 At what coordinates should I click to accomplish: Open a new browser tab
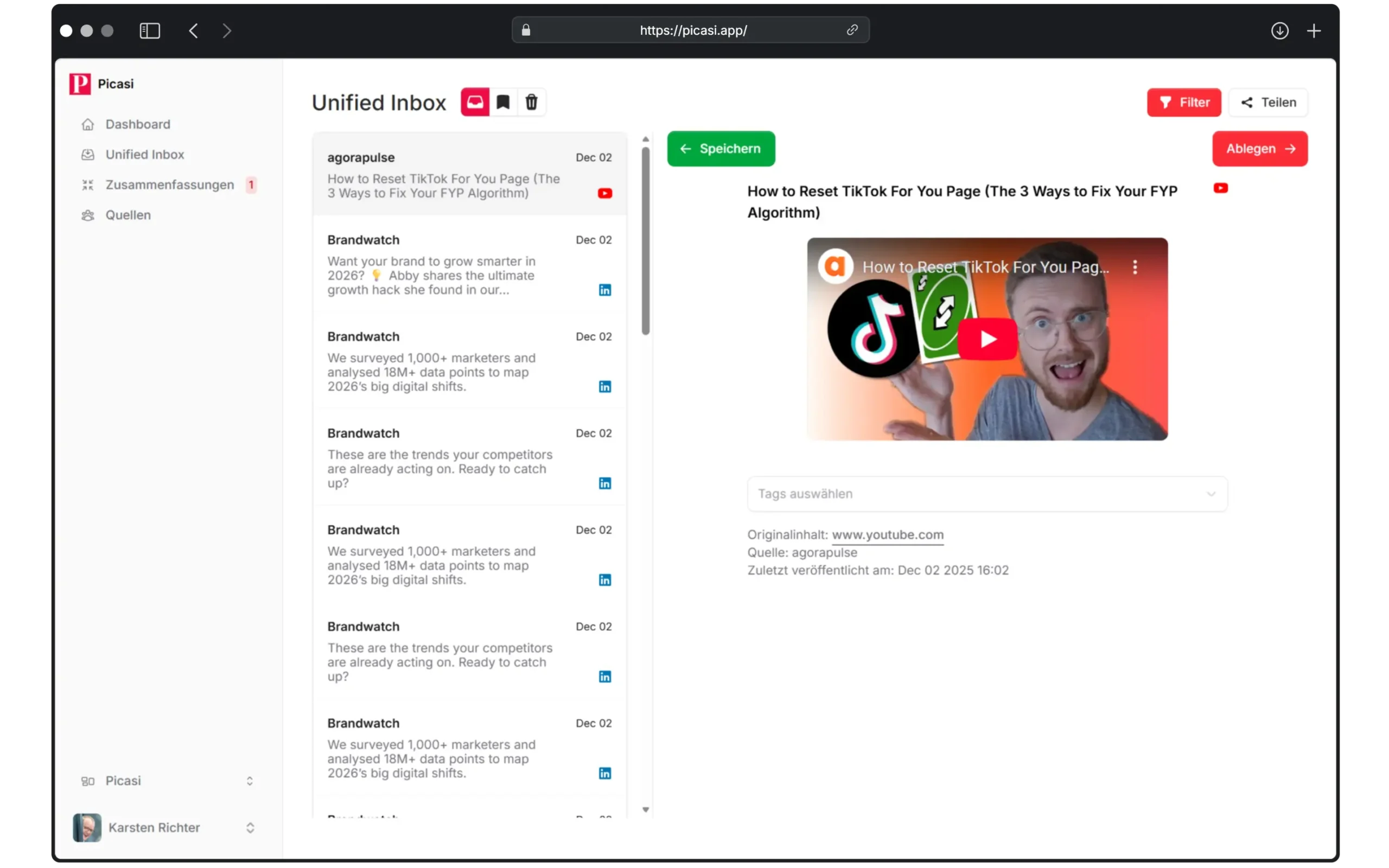[x=1314, y=30]
